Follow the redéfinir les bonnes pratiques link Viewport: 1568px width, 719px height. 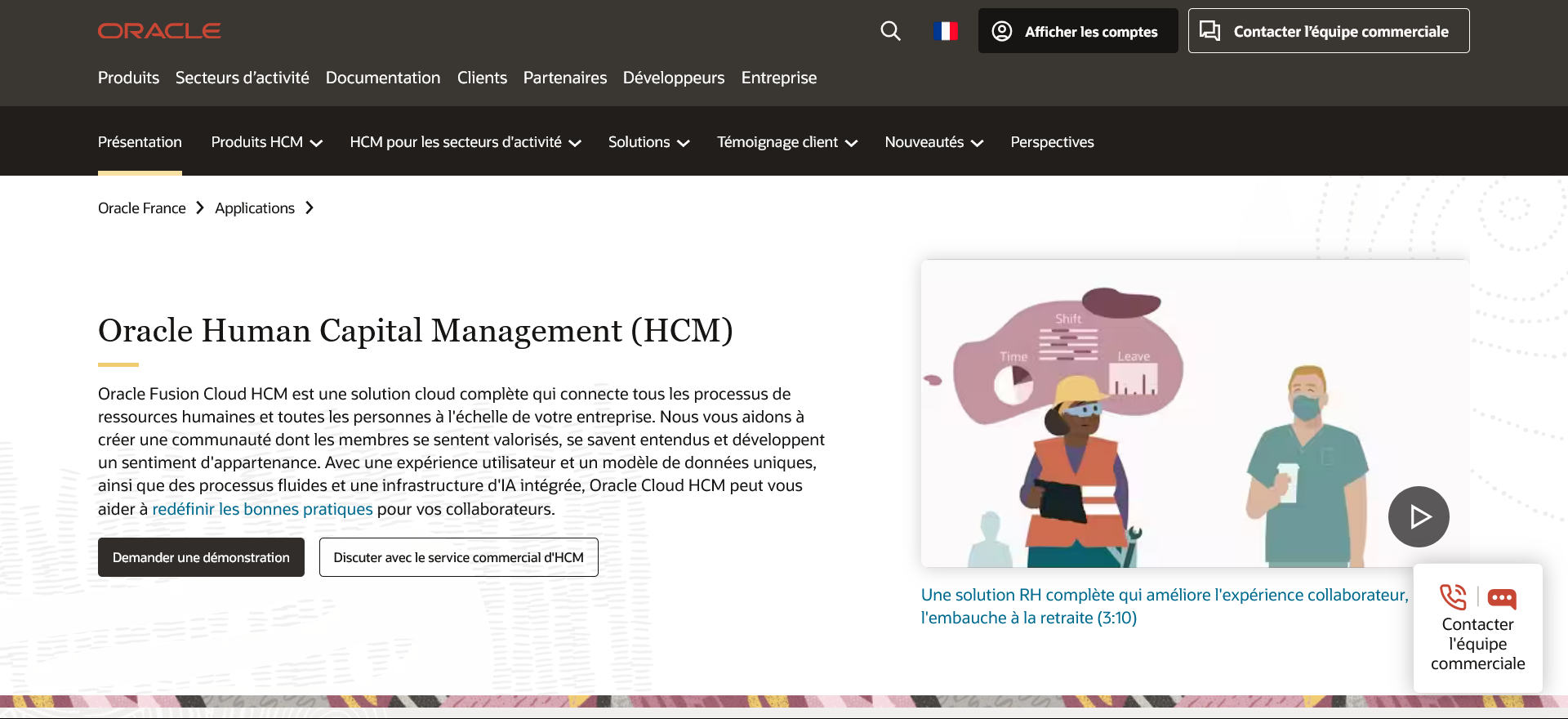pos(262,509)
